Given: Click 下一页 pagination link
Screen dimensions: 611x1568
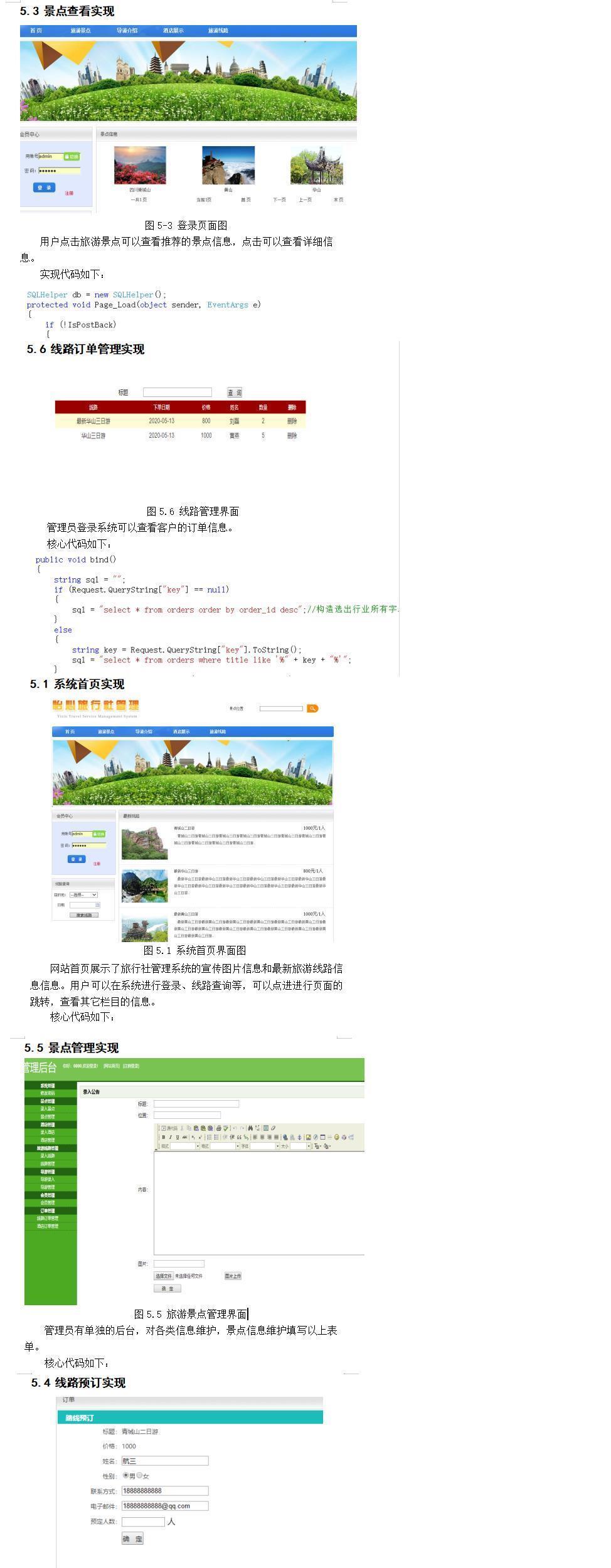Looking at the screenshot, I should coord(279,200).
